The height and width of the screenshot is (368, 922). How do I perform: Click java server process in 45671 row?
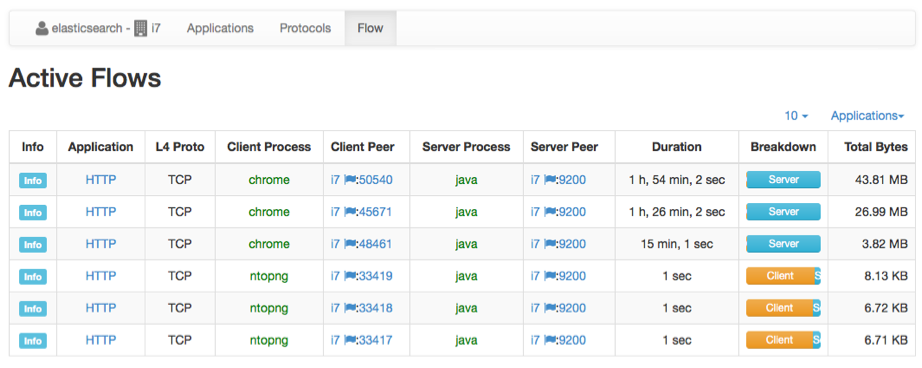pyautogui.click(x=466, y=212)
